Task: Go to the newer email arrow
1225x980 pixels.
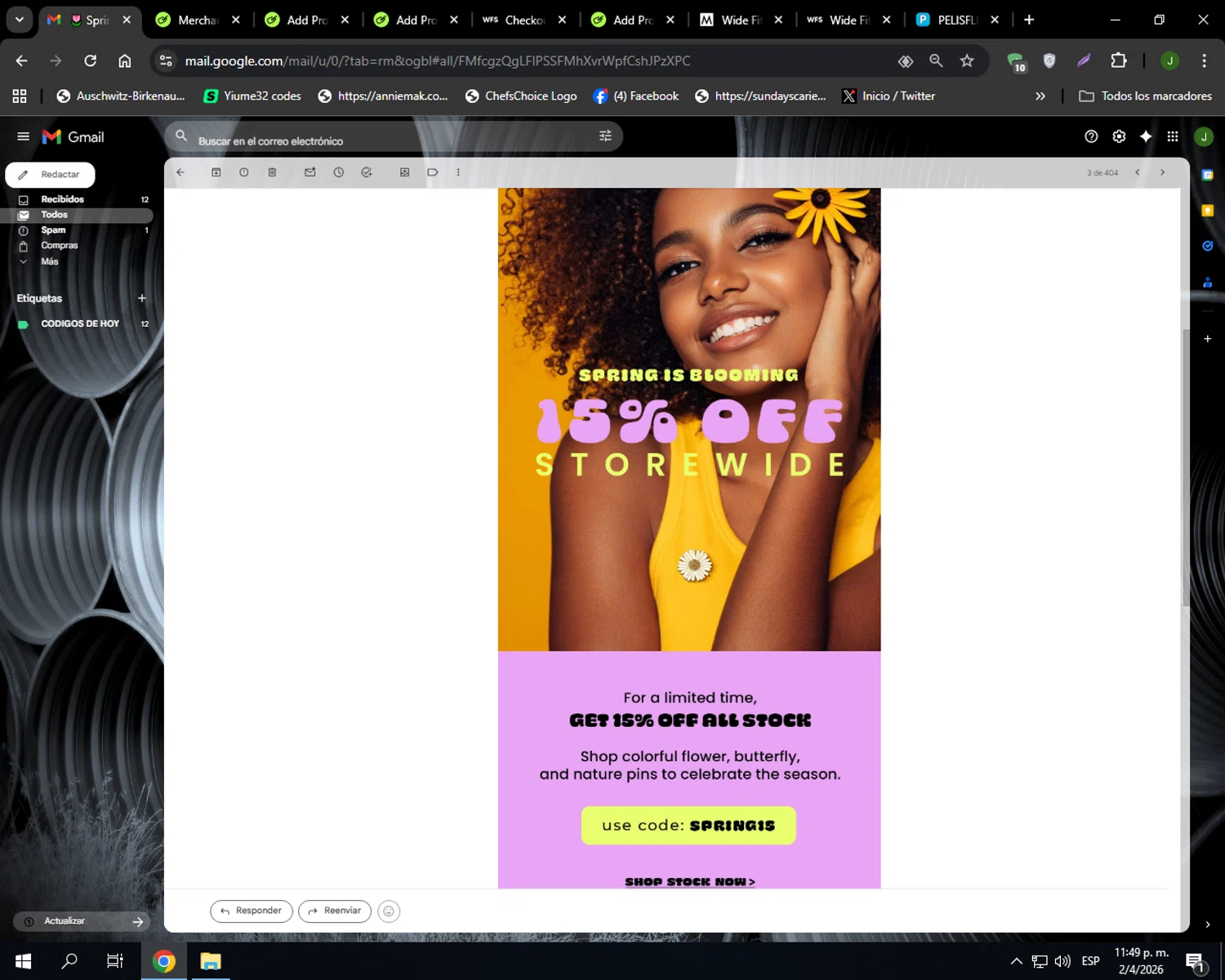Action: (1138, 172)
